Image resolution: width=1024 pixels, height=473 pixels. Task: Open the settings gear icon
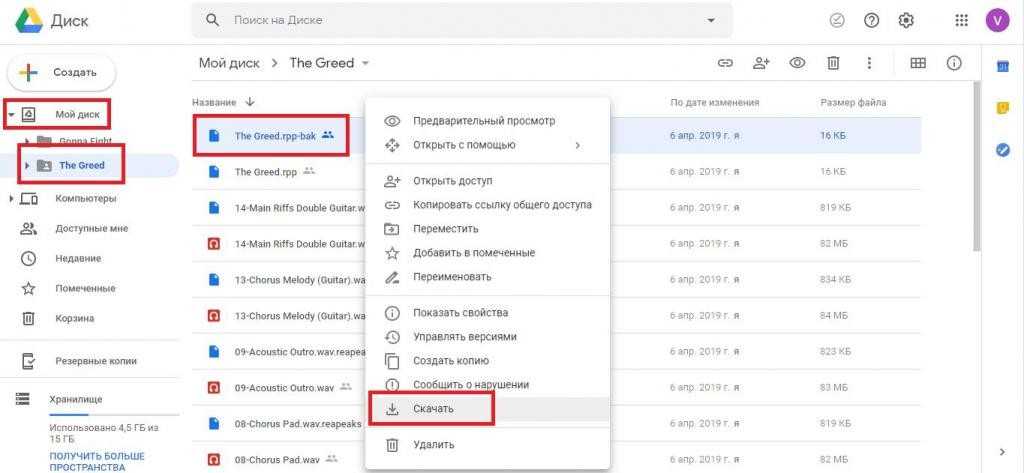(x=906, y=20)
